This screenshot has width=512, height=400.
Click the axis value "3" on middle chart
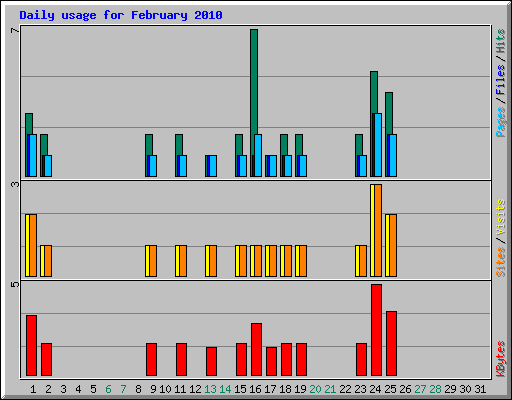click(x=15, y=184)
